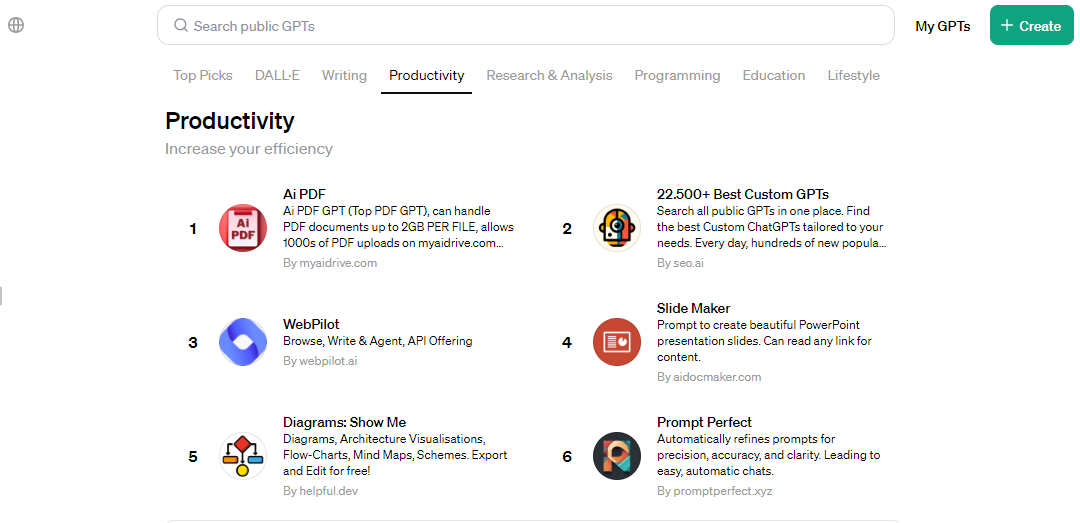1080x523 pixels.
Task: Switch to the Top Picks tab
Action: [x=203, y=75]
